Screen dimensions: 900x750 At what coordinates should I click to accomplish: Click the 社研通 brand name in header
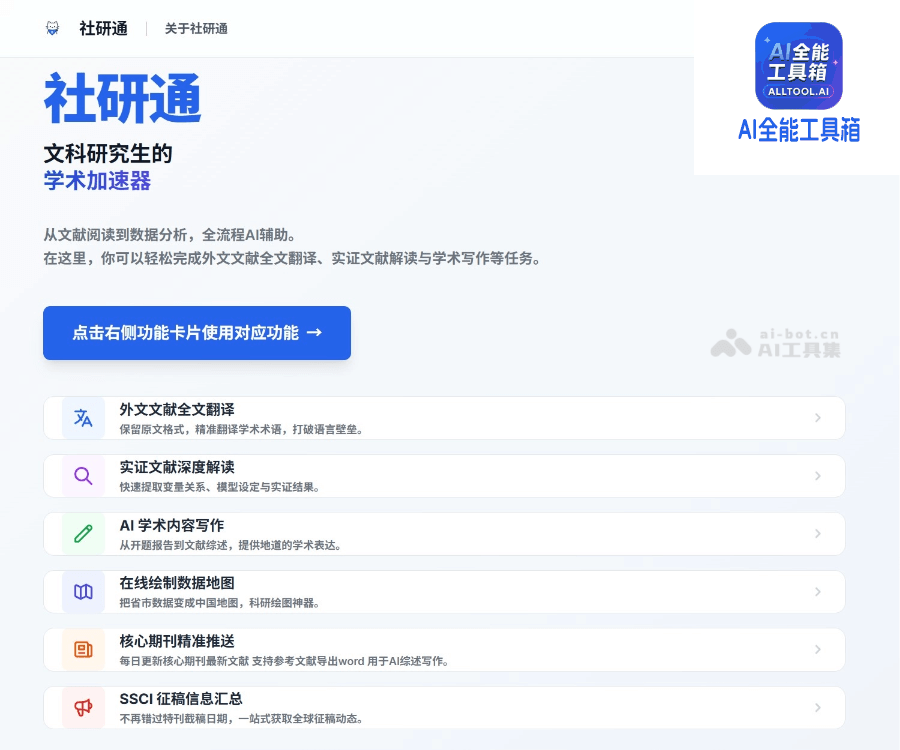pos(103,28)
